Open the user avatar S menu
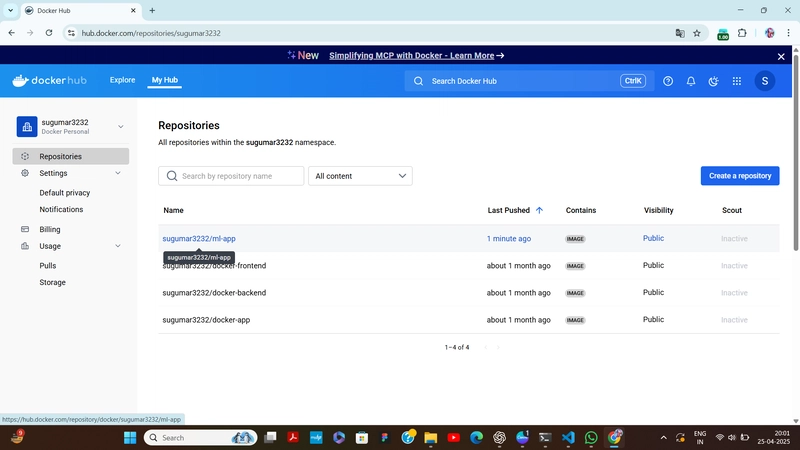 (x=764, y=81)
